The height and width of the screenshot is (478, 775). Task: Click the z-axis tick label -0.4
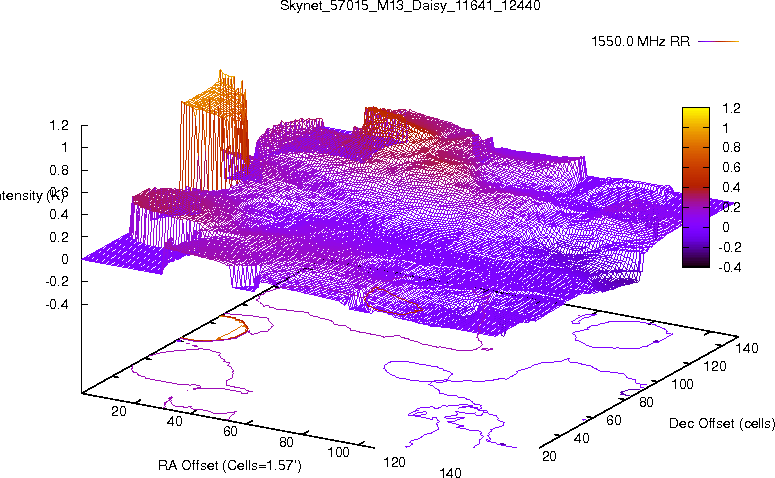click(x=57, y=304)
